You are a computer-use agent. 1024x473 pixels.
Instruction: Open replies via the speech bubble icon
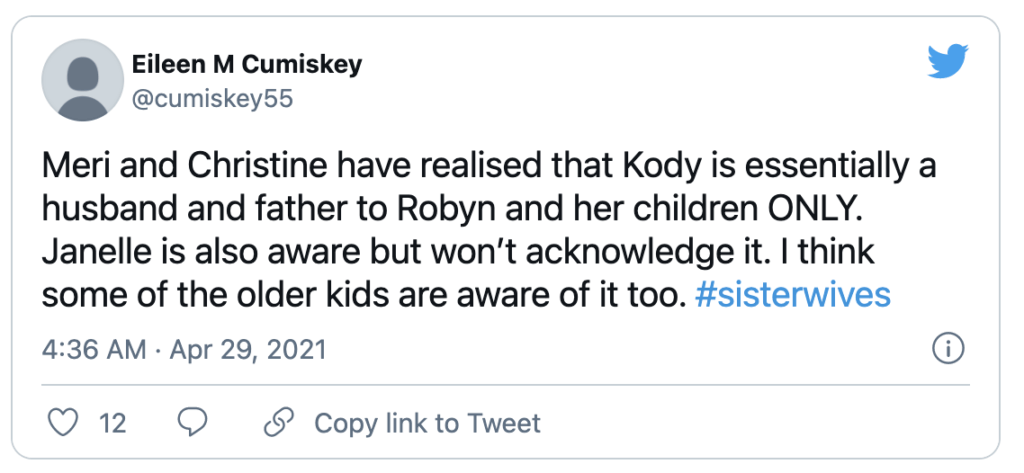[193, 423]
